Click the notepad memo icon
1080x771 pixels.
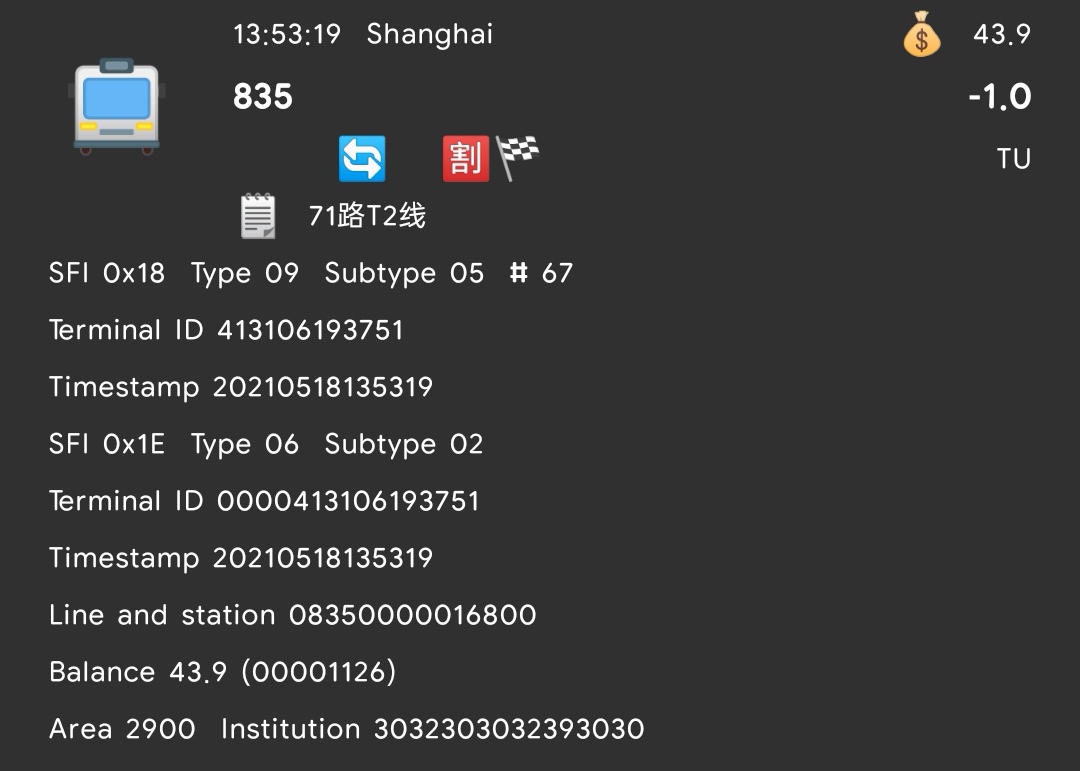click(258, 216)
